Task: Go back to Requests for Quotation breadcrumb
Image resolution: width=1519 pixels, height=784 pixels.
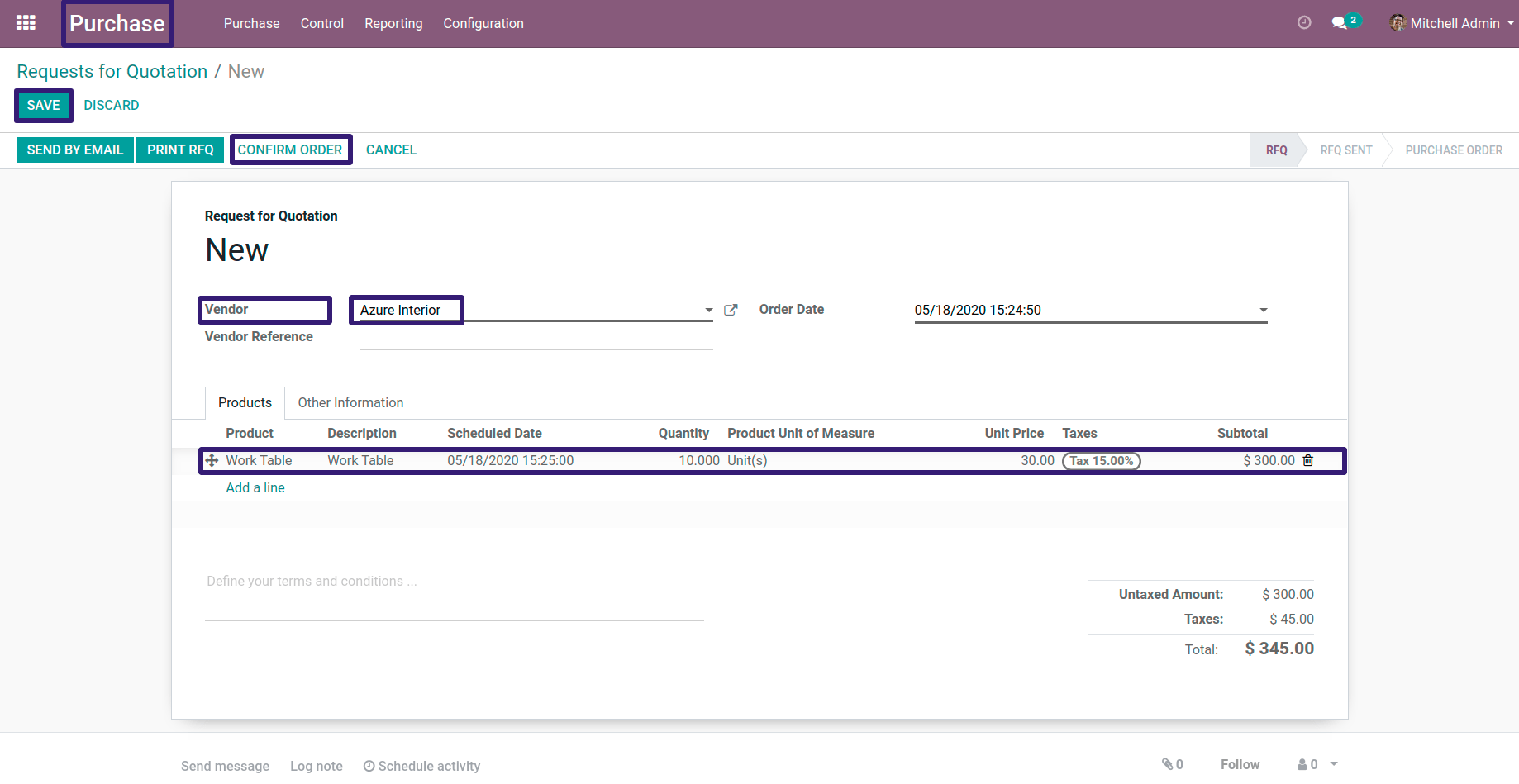Action: pyautogui.click(x=112, y=71)
